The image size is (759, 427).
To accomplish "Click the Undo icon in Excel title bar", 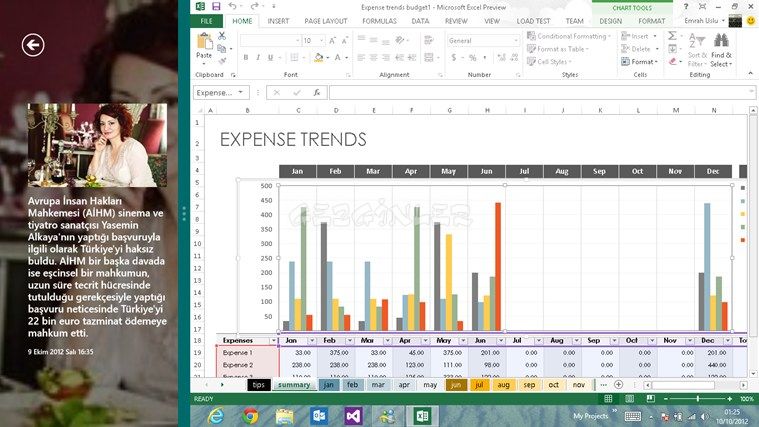I will tap(233, 6).
